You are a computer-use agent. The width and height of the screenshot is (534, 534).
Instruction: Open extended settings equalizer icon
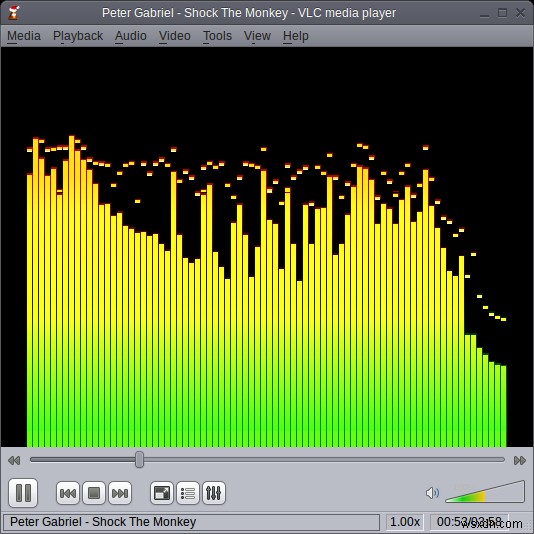point(214,493)
